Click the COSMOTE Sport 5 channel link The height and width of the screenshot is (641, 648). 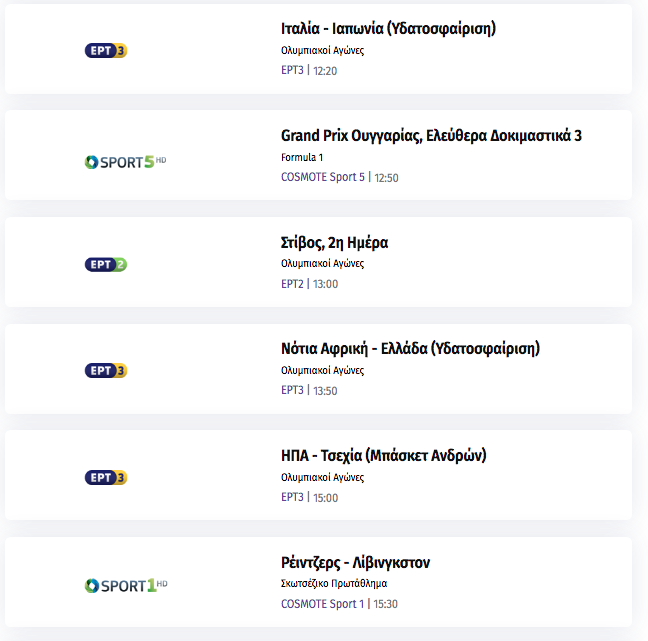(x=323, y=177)
